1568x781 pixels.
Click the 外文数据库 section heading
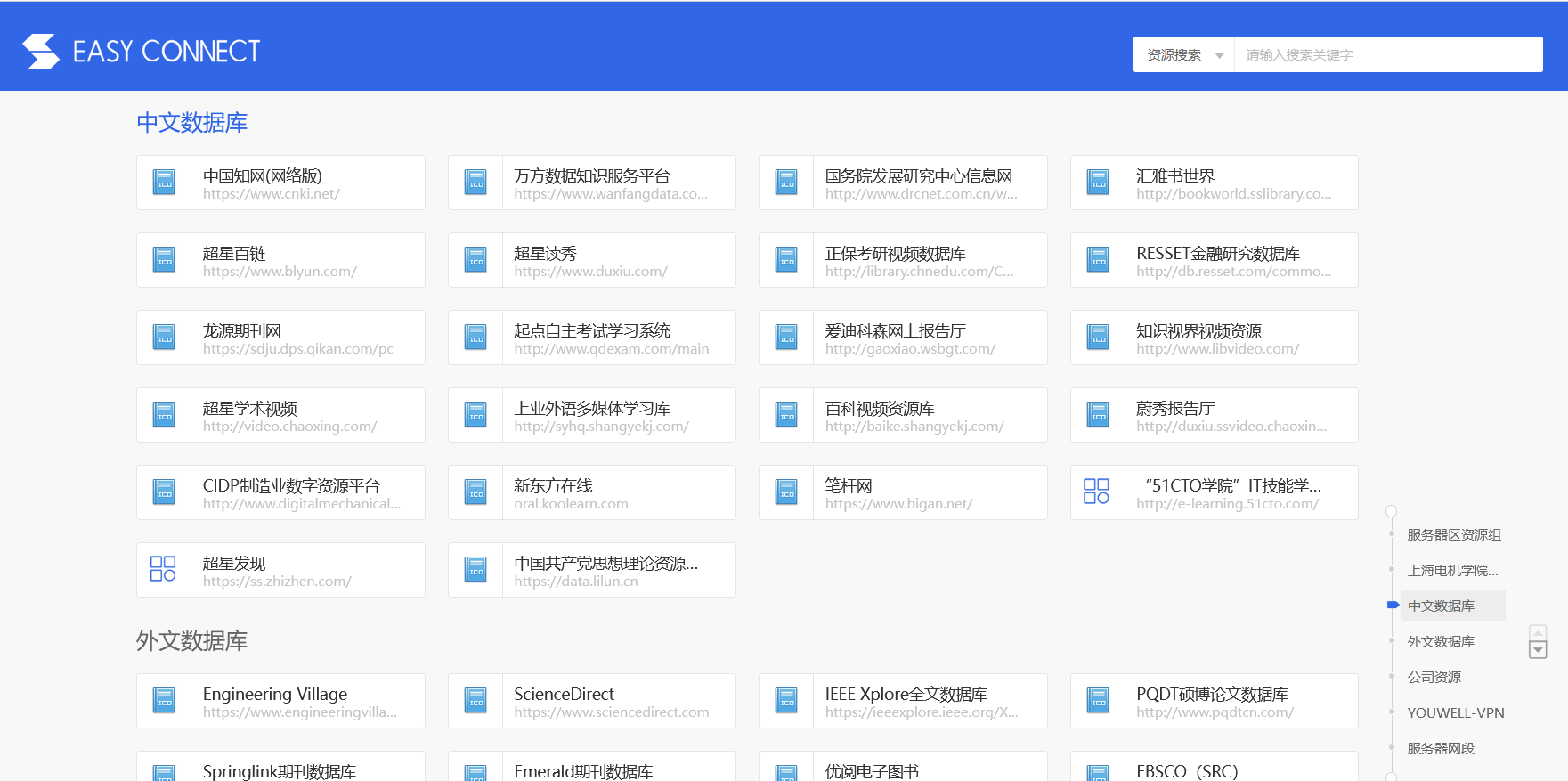click(191, 640)
